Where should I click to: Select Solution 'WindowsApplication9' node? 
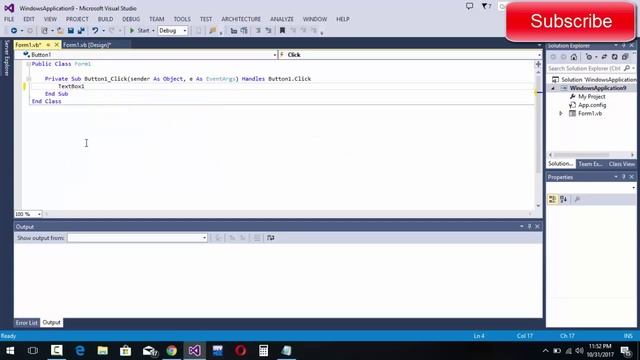pyautogui.click(x=598, y=80)
